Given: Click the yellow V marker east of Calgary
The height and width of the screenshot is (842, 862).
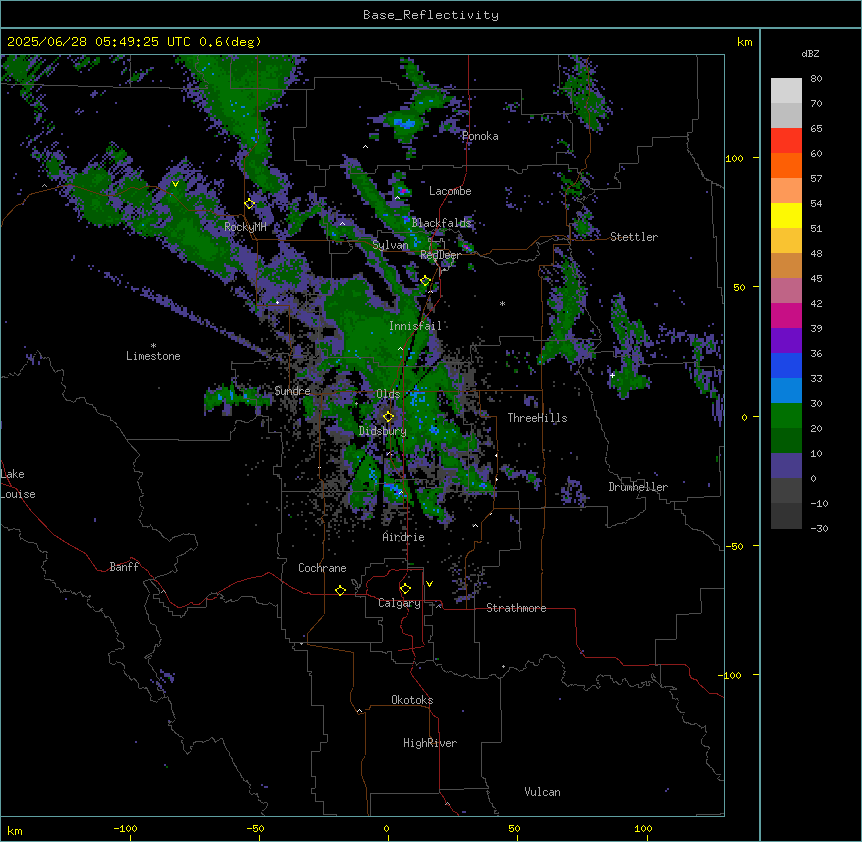Looking at the screenshot, I should pos(429,584).
